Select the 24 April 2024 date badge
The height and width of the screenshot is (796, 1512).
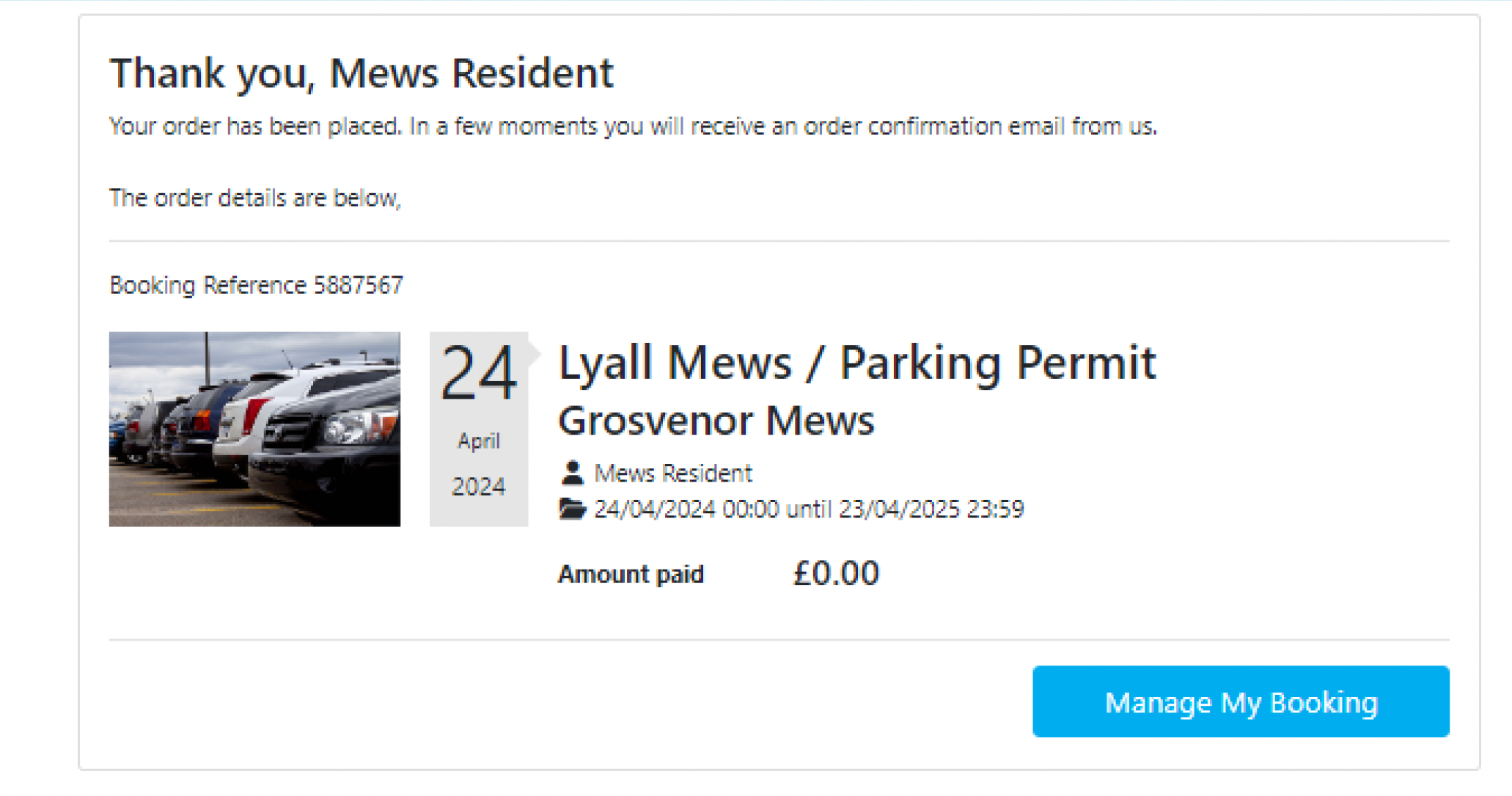(479, 429)
